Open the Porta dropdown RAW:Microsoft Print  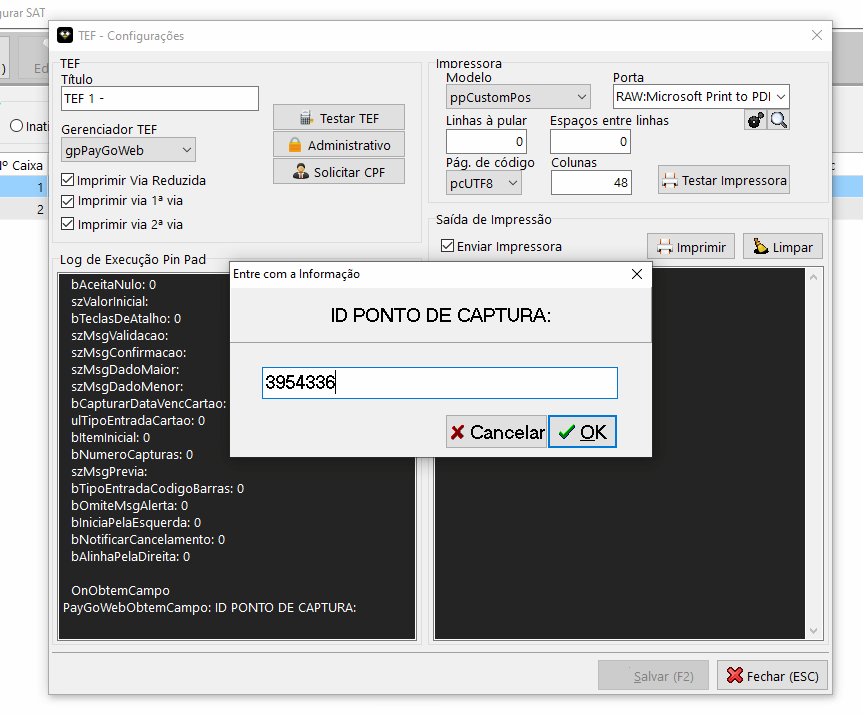[x=701, y=96]
